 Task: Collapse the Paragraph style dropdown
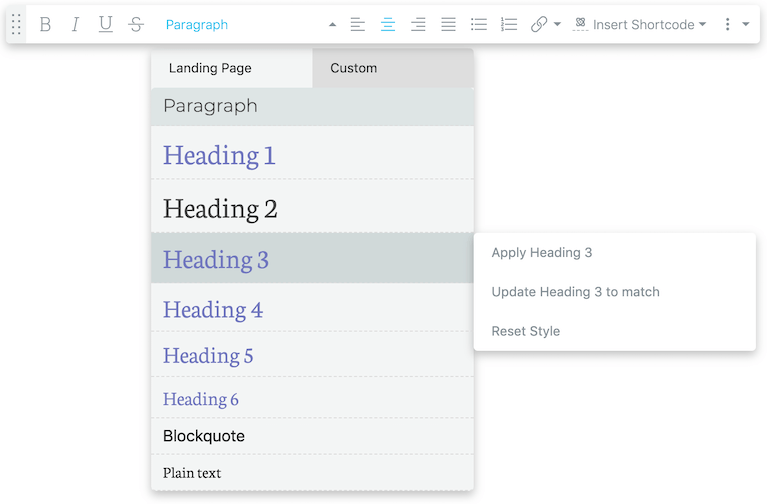tap(333, 24)
